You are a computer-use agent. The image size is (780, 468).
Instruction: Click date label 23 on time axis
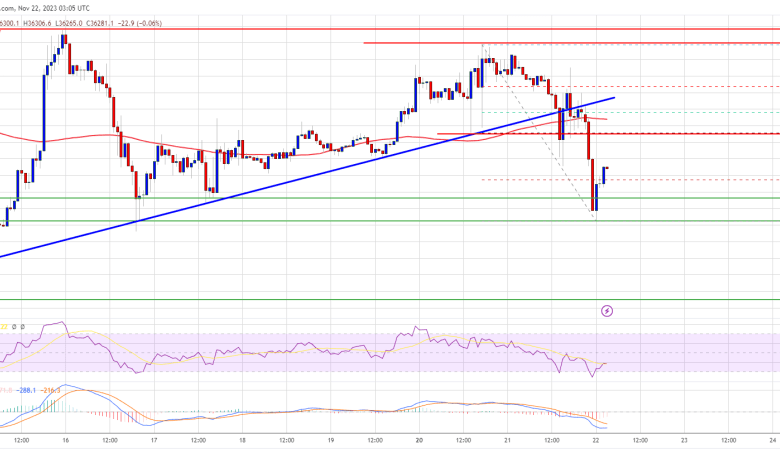click(684, 439)
